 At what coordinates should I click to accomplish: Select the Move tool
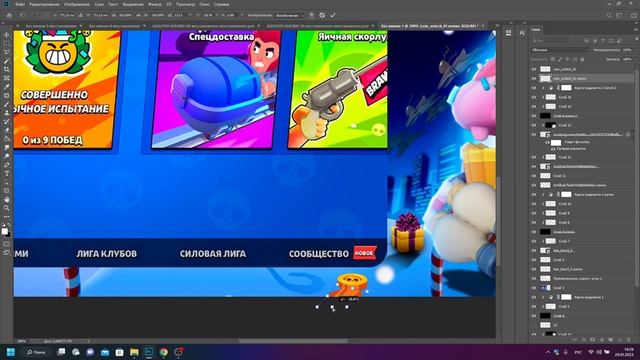coord(7,35)
